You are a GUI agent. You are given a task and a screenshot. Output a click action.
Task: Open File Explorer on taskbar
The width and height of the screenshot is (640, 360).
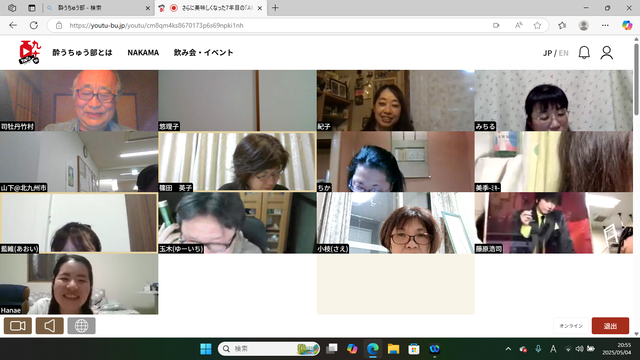(x=393, y=349)
